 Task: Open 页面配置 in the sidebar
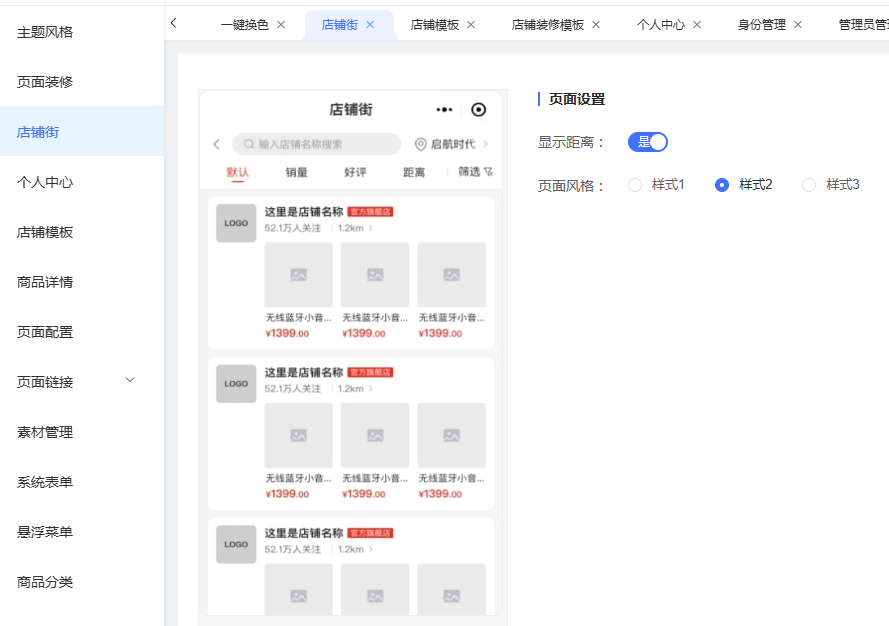82,332
